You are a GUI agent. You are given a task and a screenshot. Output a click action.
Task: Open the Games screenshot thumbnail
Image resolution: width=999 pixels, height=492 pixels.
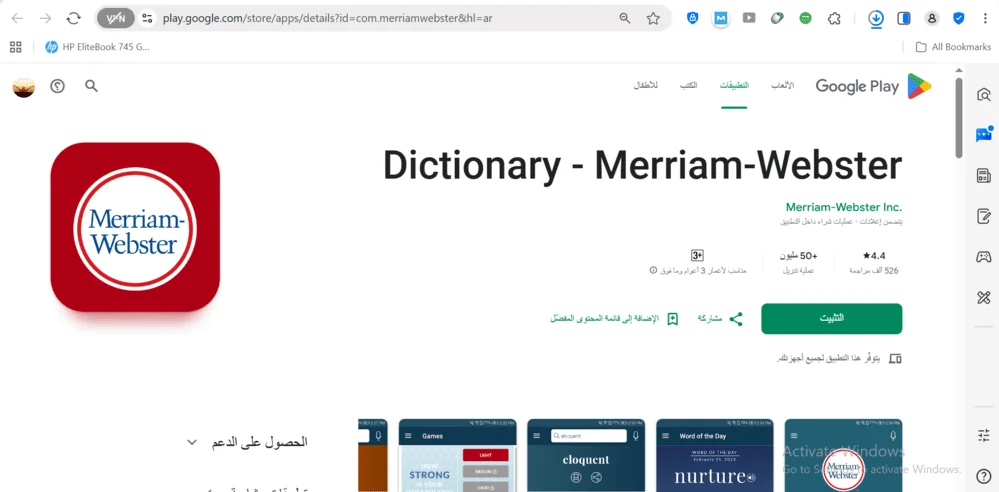(457, 455)
